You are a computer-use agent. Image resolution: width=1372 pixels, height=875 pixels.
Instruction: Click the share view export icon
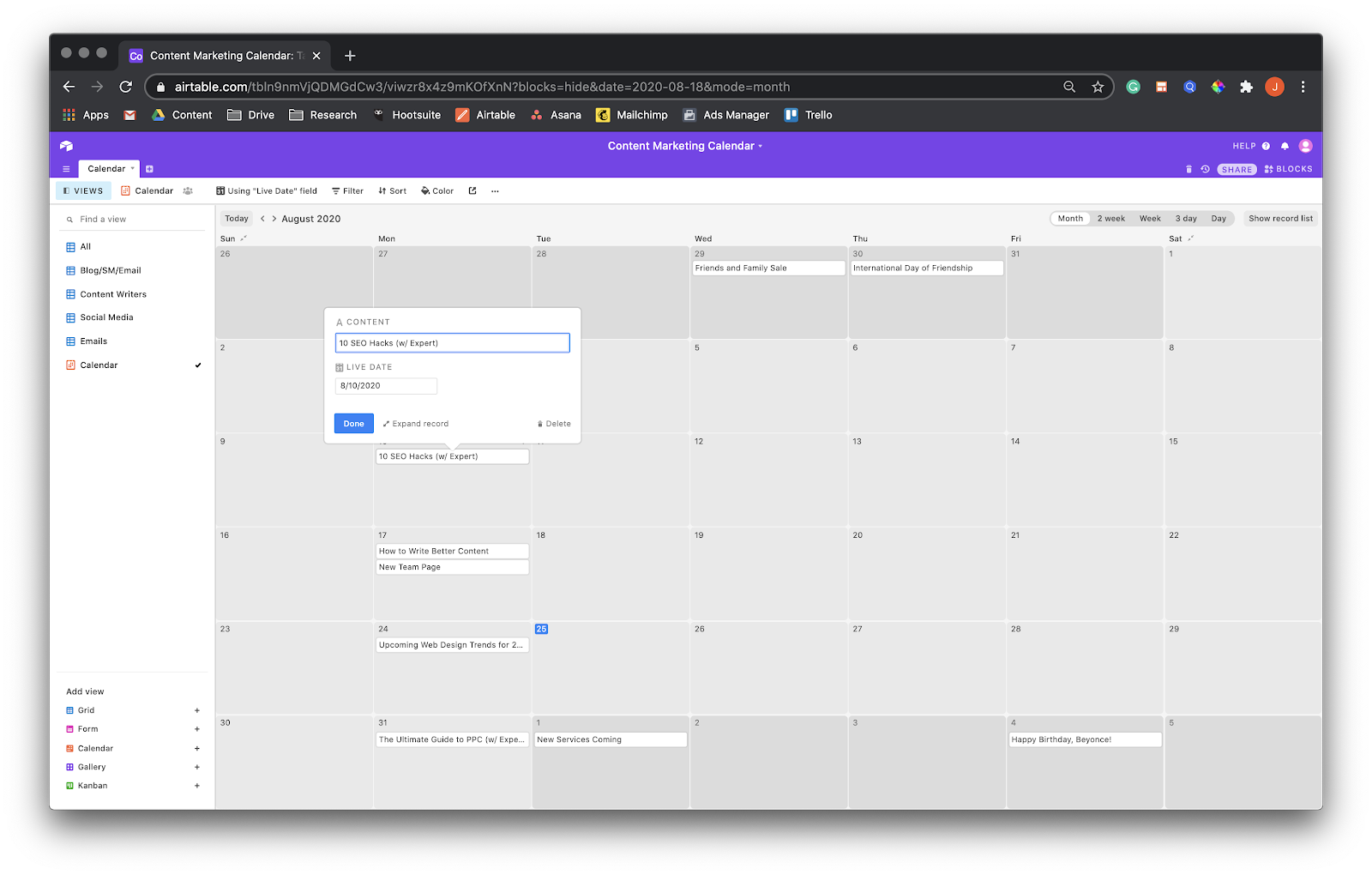click(472, 191)
